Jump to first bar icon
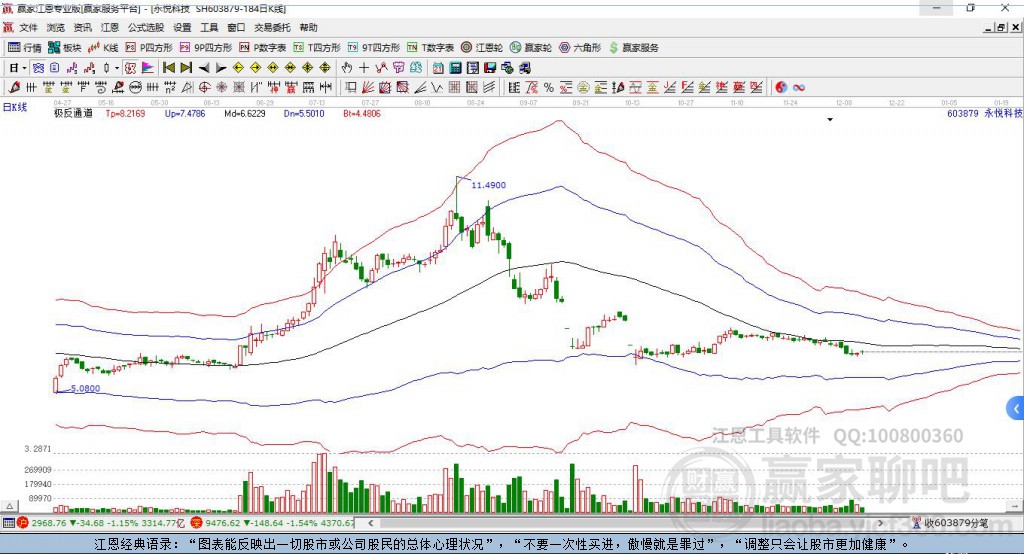Image resolution: width=1024 pixels, height=554 pixels. 168,68
